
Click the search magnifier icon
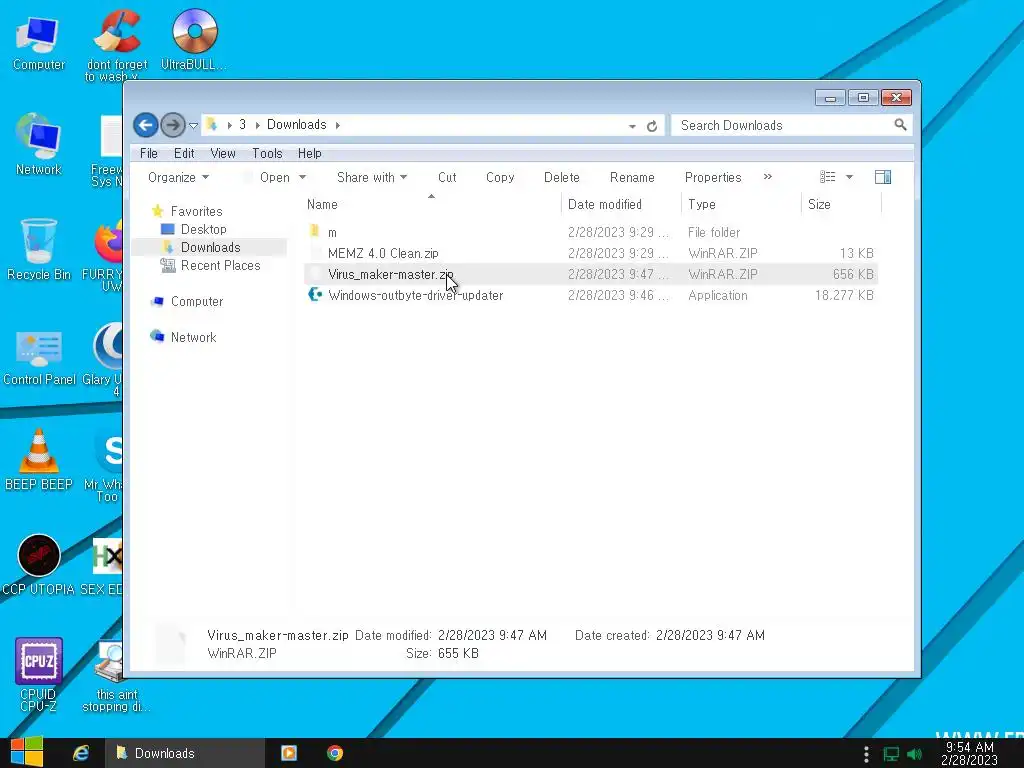click(900, 125)
